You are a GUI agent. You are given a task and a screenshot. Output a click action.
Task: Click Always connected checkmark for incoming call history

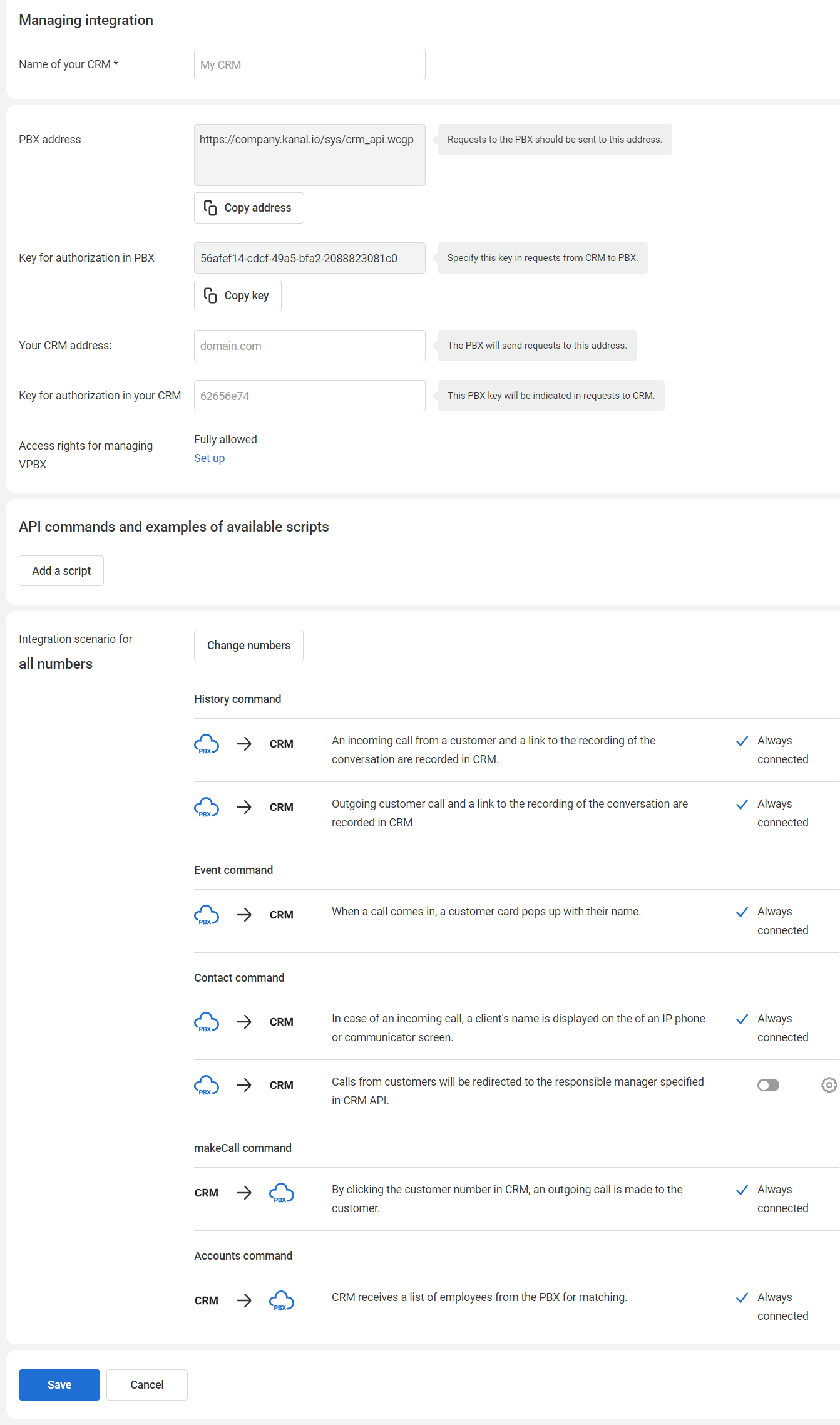(x=742, y=741)
